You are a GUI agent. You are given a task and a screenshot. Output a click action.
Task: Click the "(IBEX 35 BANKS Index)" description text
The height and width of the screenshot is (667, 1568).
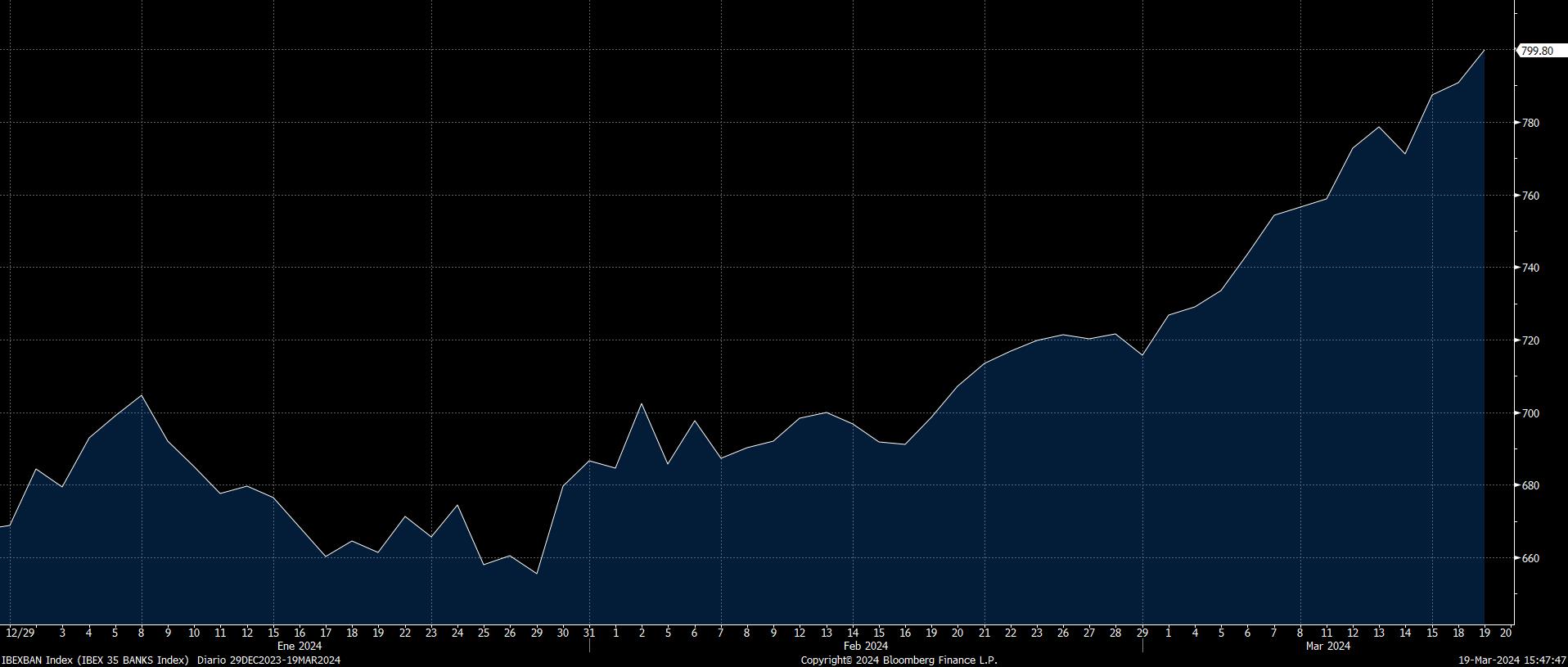click(133, 660)
